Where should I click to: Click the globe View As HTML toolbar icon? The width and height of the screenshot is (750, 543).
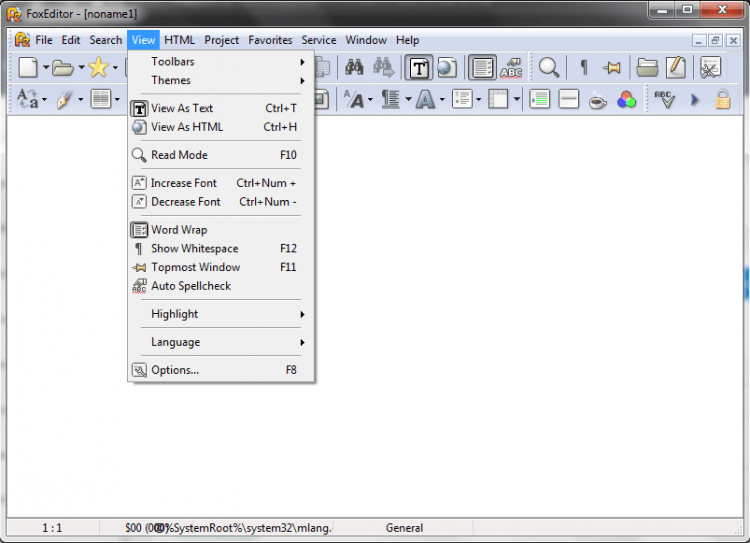pyautogui.click(x=447, y=67)
